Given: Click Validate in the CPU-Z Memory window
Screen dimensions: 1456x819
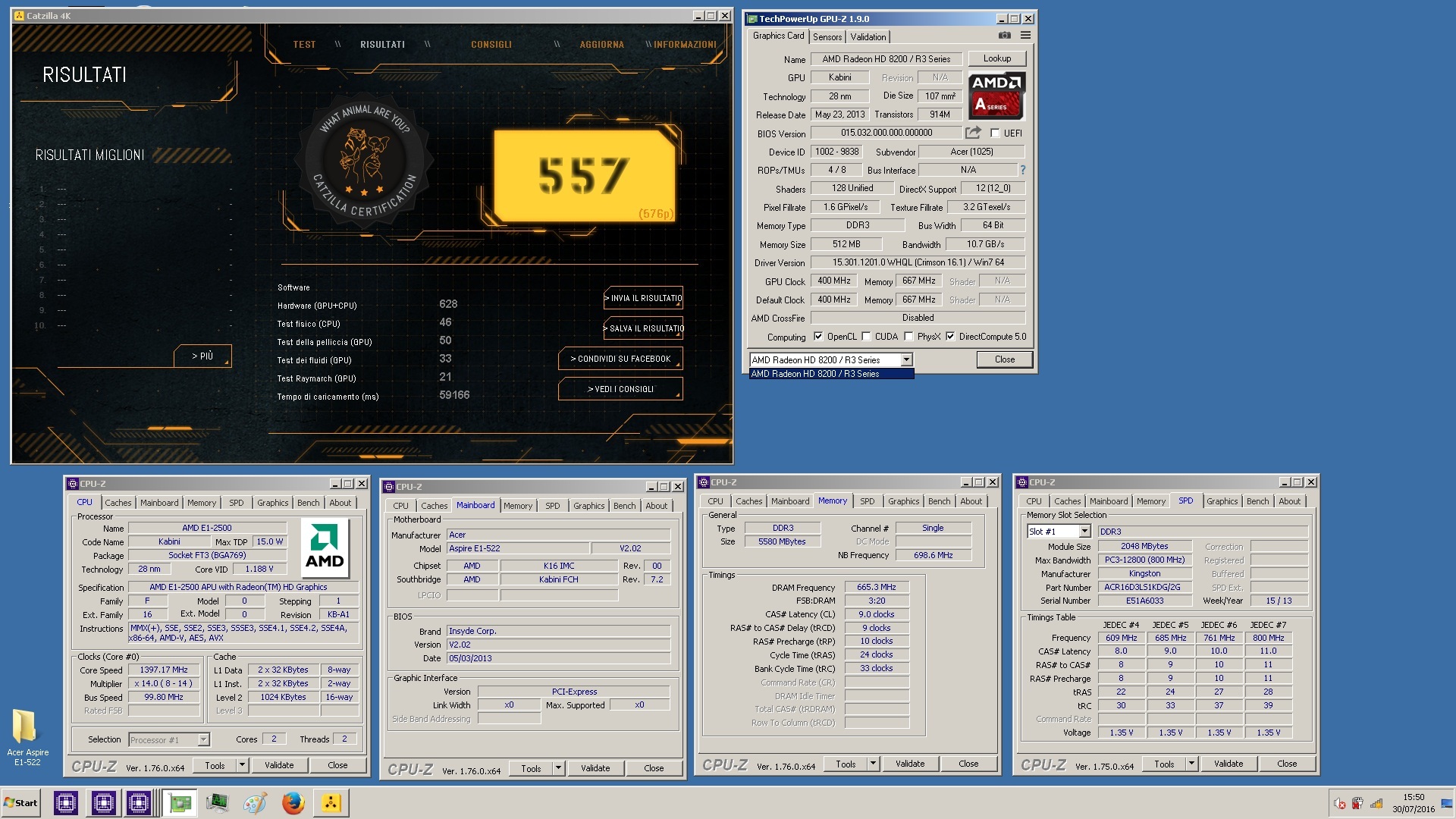Looking at the screenshot, I should point(909,764).
